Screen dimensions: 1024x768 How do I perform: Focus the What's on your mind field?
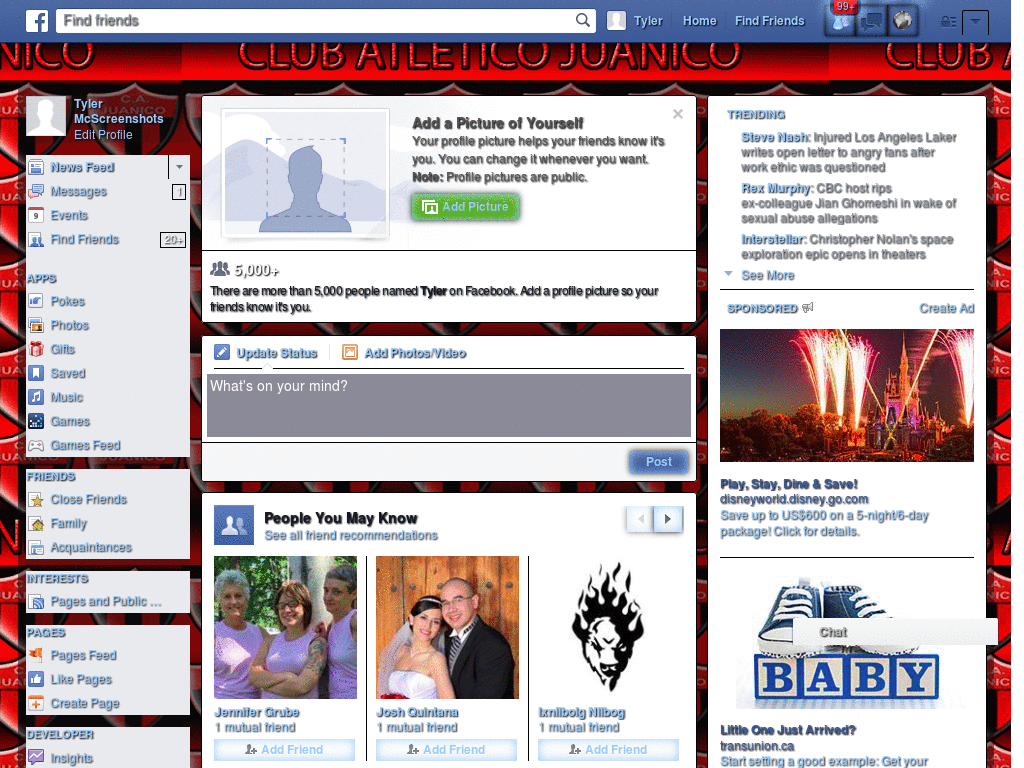click(449, 405)
